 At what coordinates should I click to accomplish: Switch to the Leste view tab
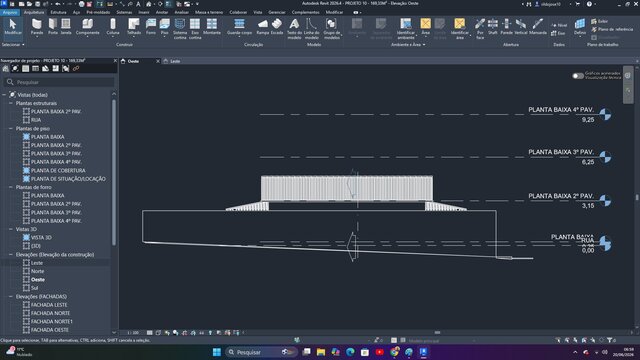175,61
